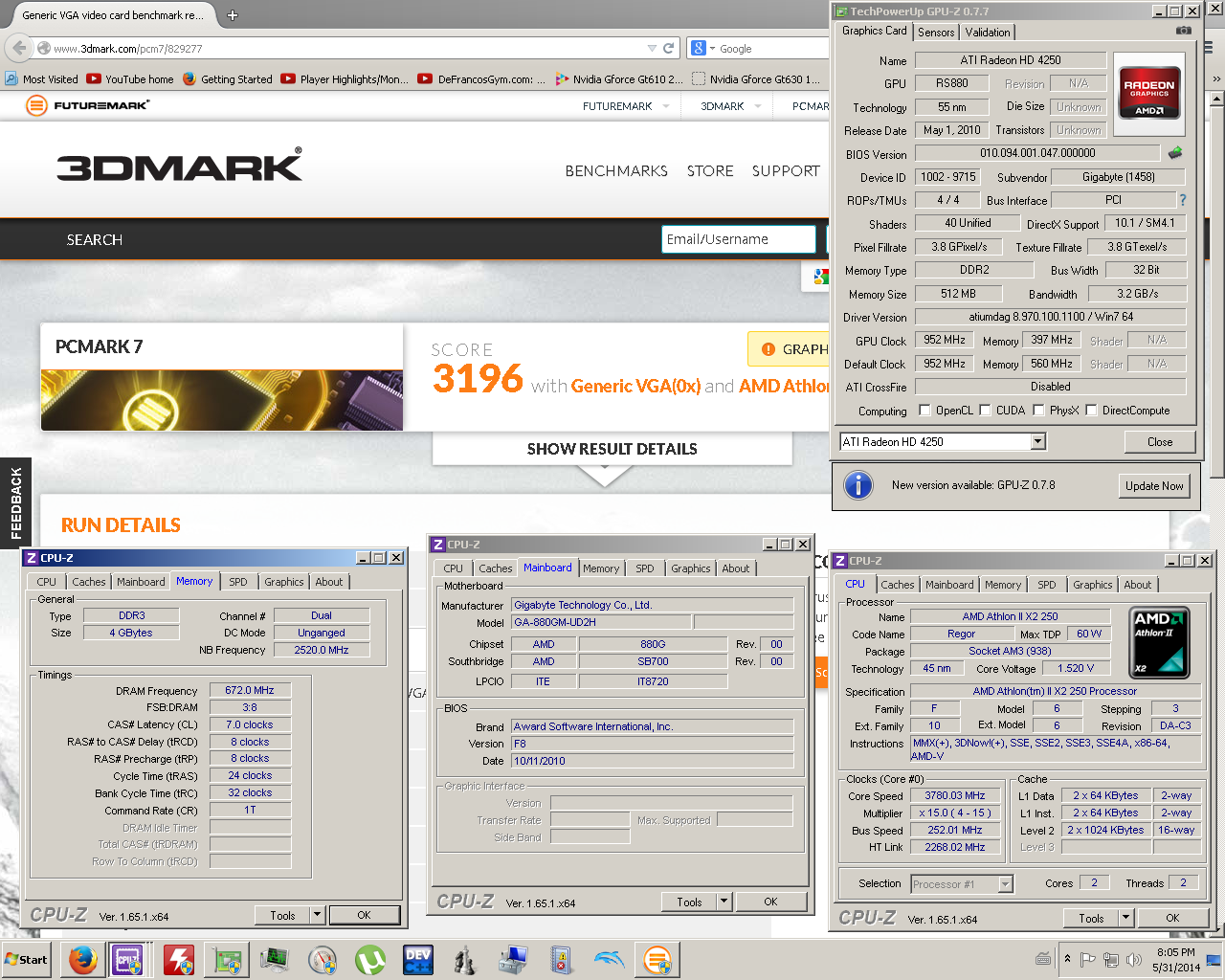This screenshot has width=1225, height=980.
Task: Open About tab in the Memory CPU-Z window
Action: (x=329, y=582)
